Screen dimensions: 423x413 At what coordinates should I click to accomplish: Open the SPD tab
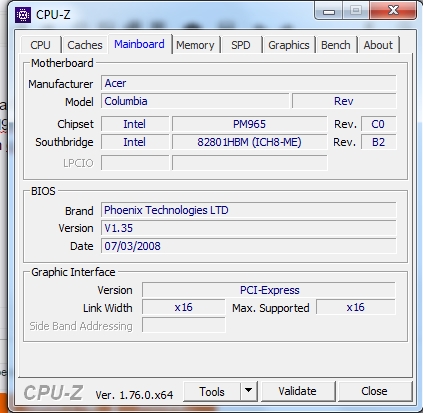point(241,45)
